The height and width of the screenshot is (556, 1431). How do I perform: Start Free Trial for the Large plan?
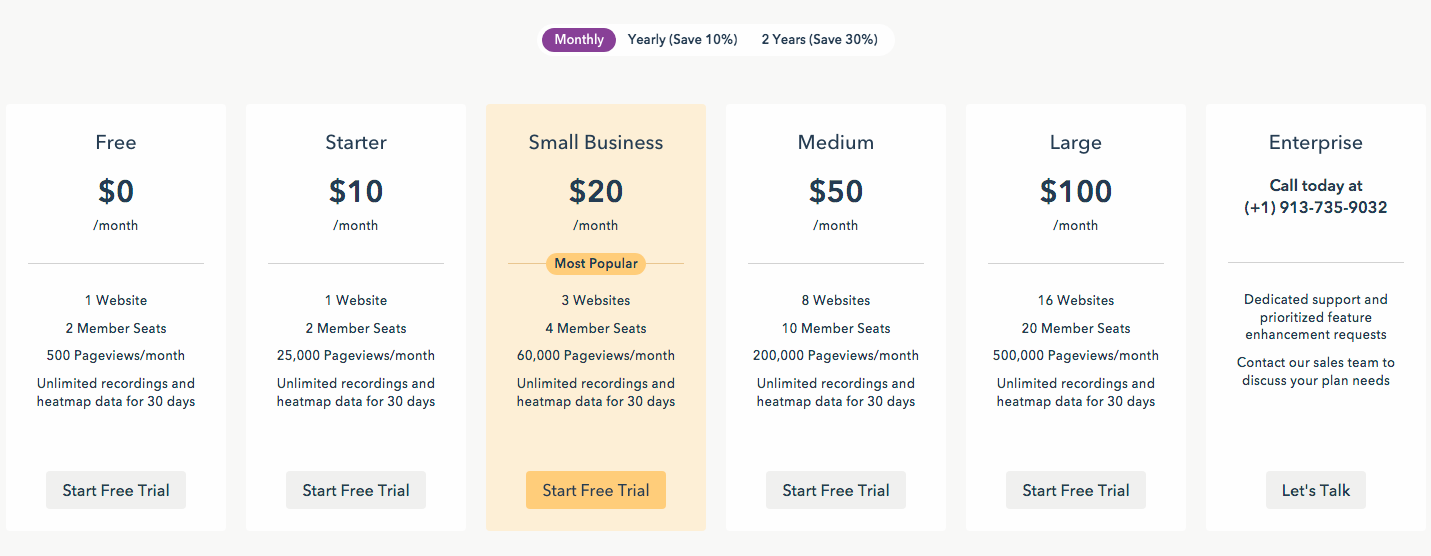click(x=1076, y=490)
